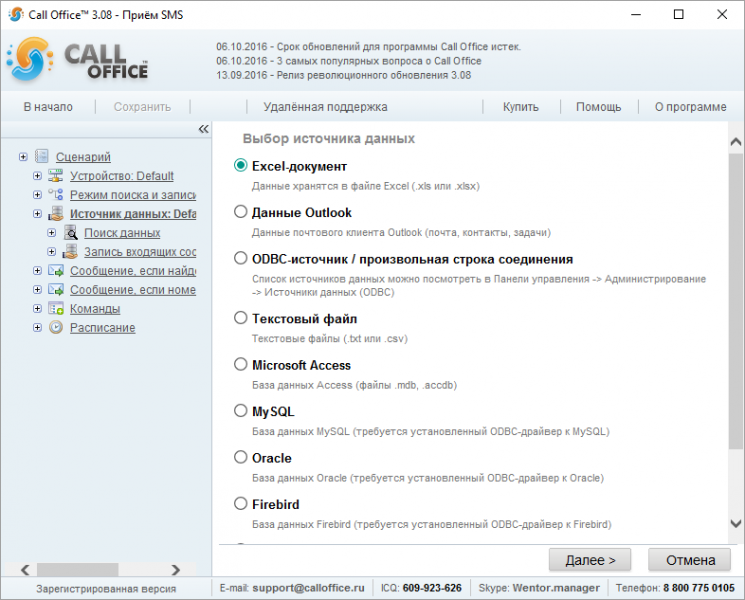Click the Запись входящих сообщений icon
Viewport: 745px width, 600px height.
coord(70,251)
